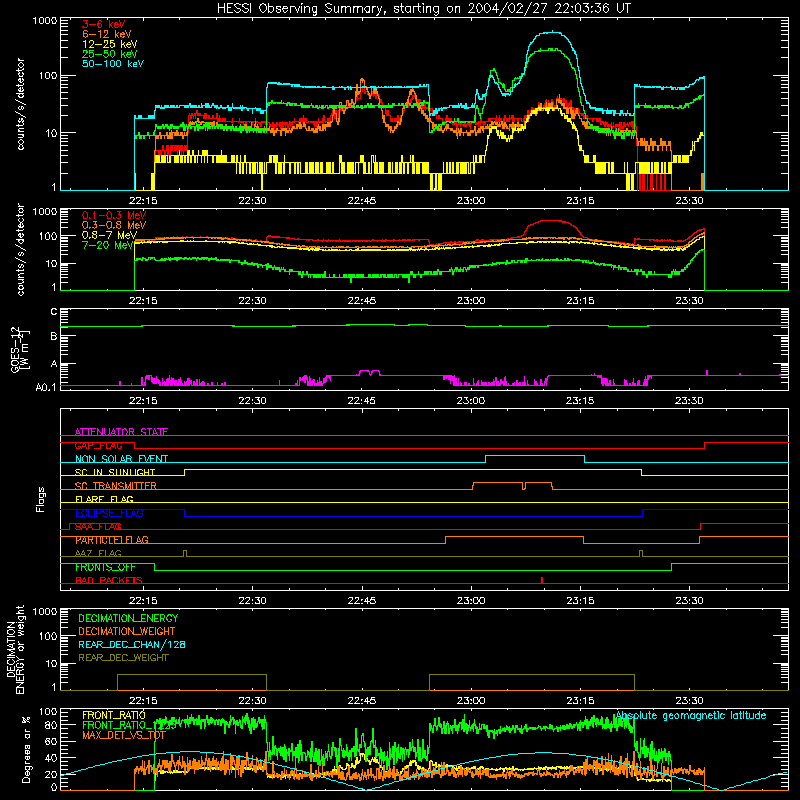Select the 6-12 keV legend label
The height and width of the screenshot is (800, 800).
[x=107, y=34]
